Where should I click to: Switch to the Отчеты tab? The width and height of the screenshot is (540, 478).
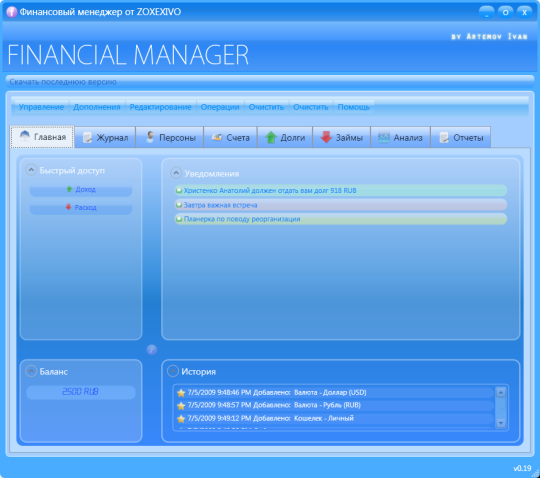coord(460,138)
